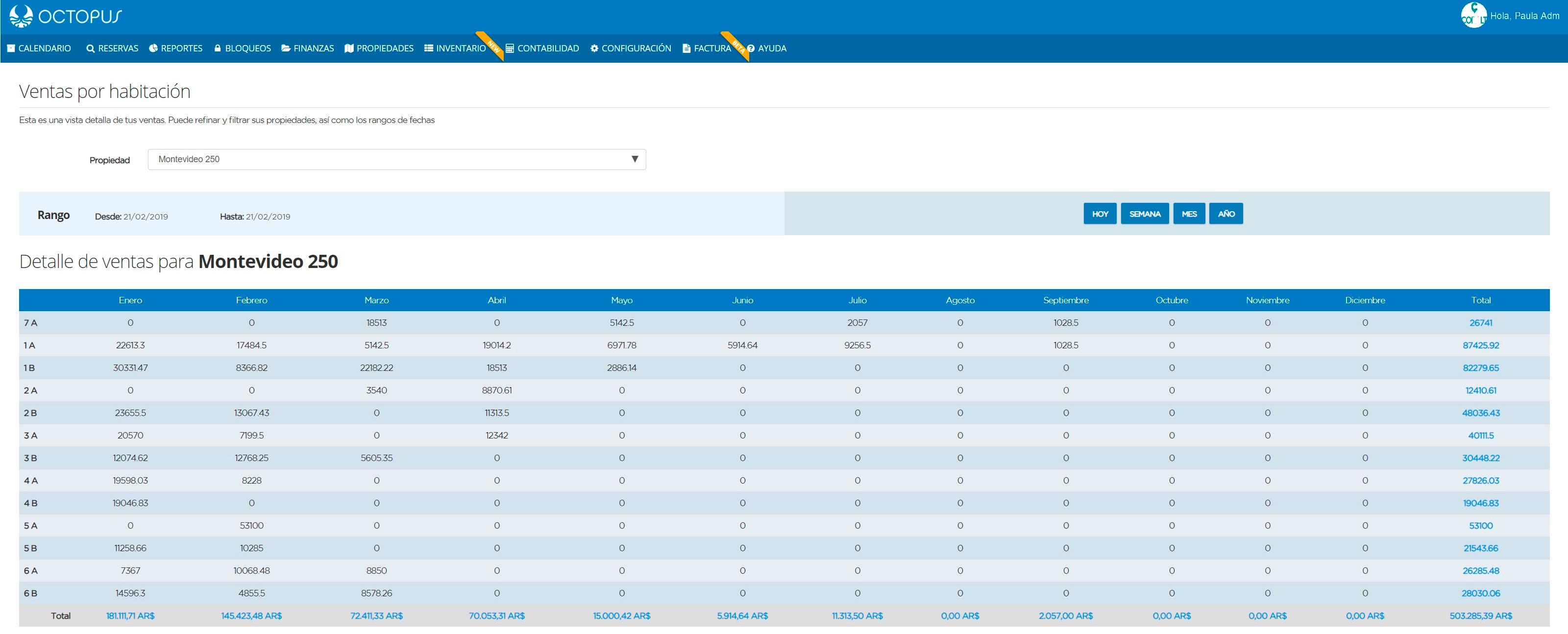Image resolution: width=1568 pixels, height=634 pixels.
Task: Click the Octopus logo icon
Action: pos(21,17)
